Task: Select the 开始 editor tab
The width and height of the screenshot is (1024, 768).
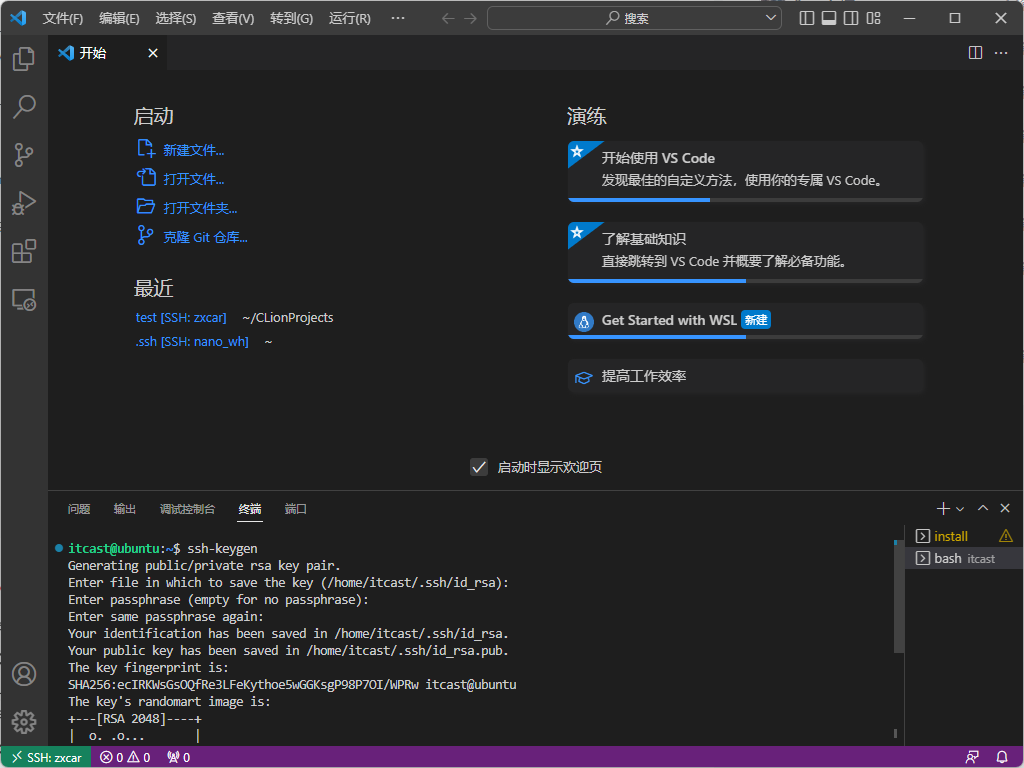Action: [x=108, y=53]
